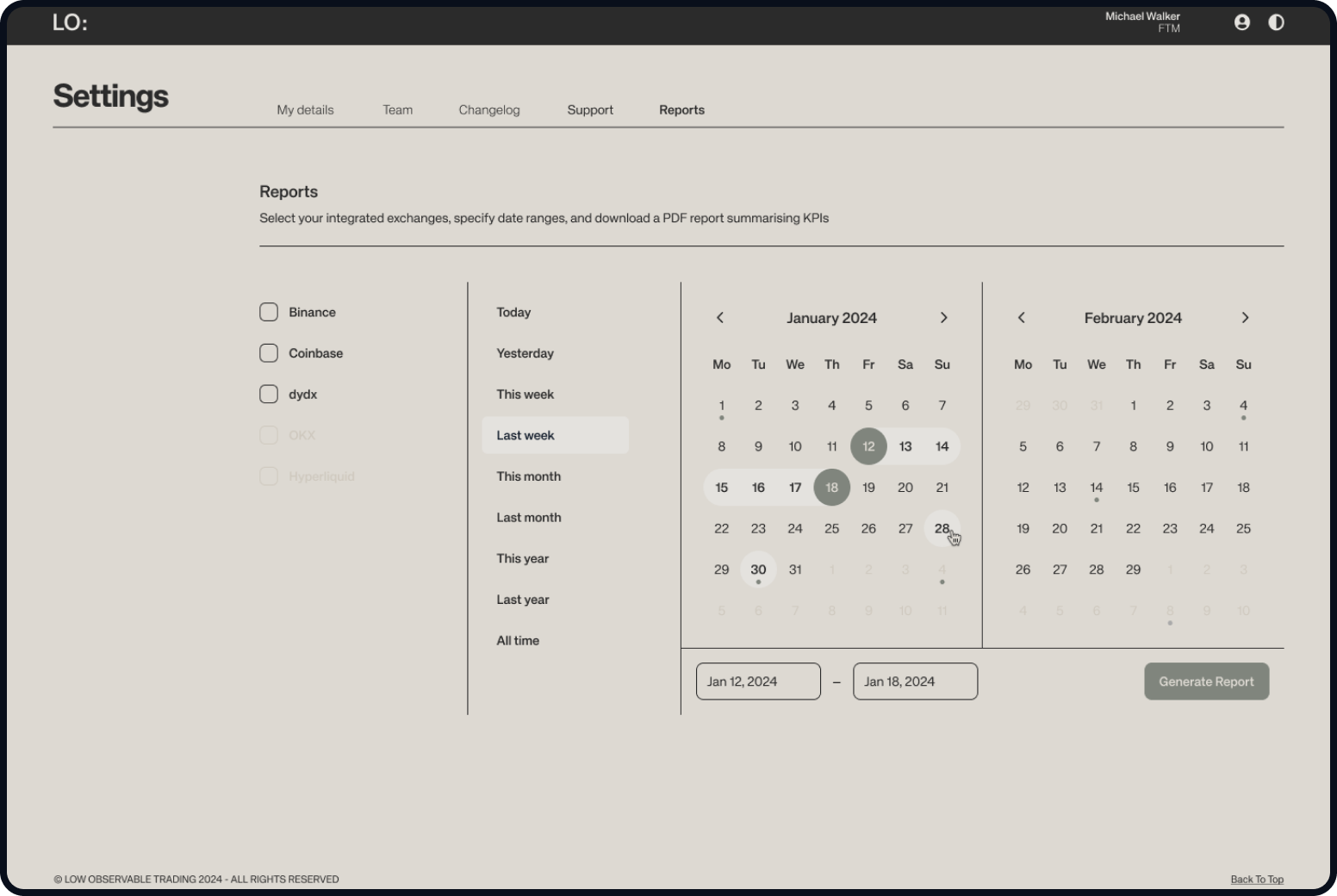Open the user profile icon
1337x896 pixels.
[x=1241, y=22]
